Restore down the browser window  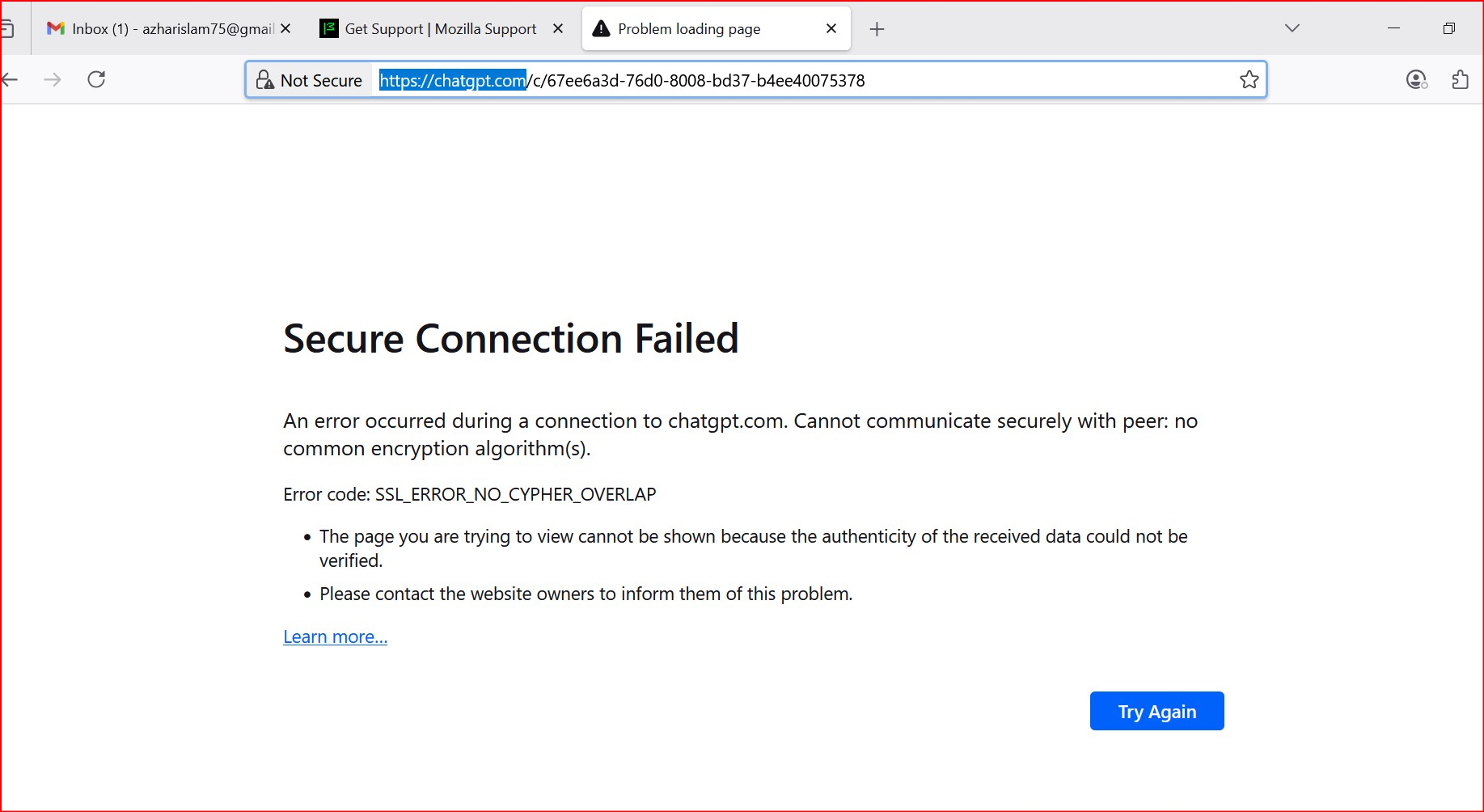pos(1448,28)
